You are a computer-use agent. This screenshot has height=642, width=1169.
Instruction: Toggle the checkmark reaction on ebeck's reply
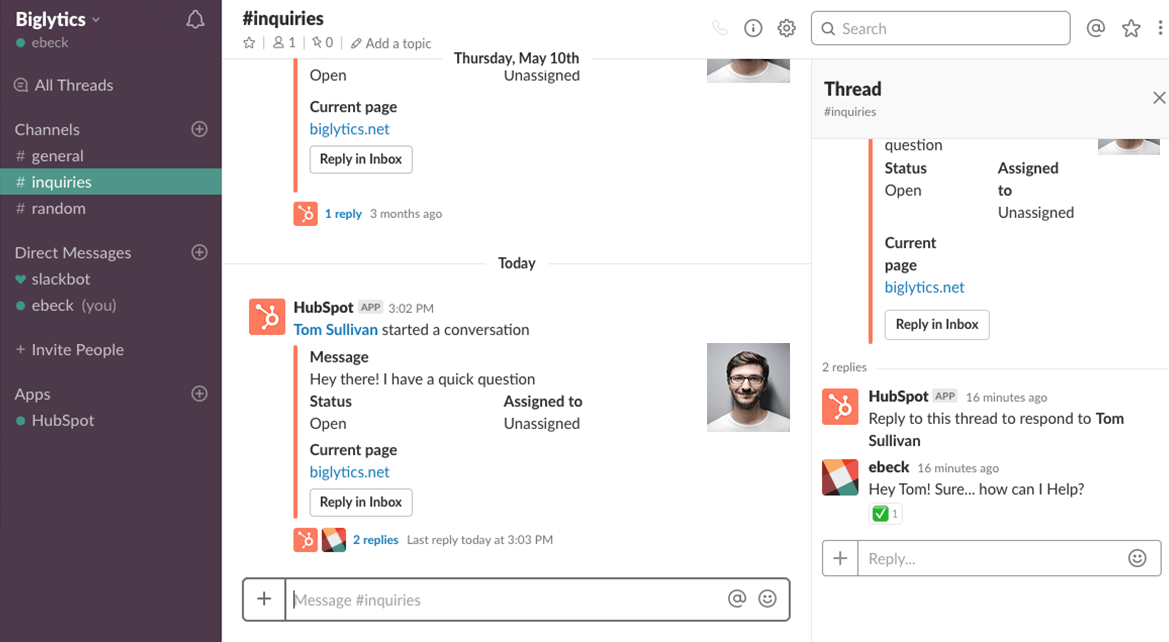[x=884, y=513]
